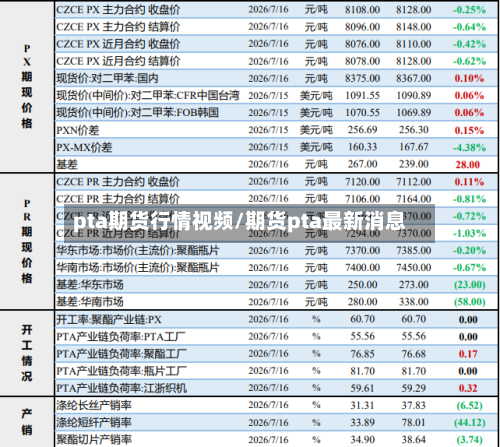Click '现货价(中间价):对二甲苯:FOB韩国' label

(x=137, y=113)
